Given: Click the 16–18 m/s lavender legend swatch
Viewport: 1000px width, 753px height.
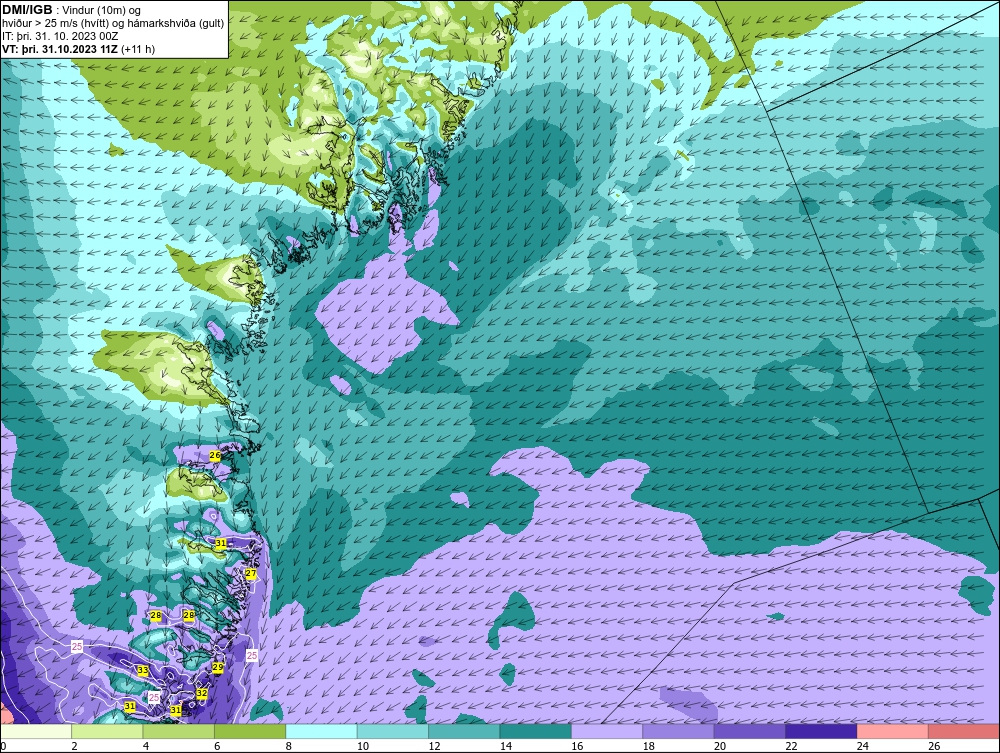Looking at the screenshot, I should (x=607, y=731).
